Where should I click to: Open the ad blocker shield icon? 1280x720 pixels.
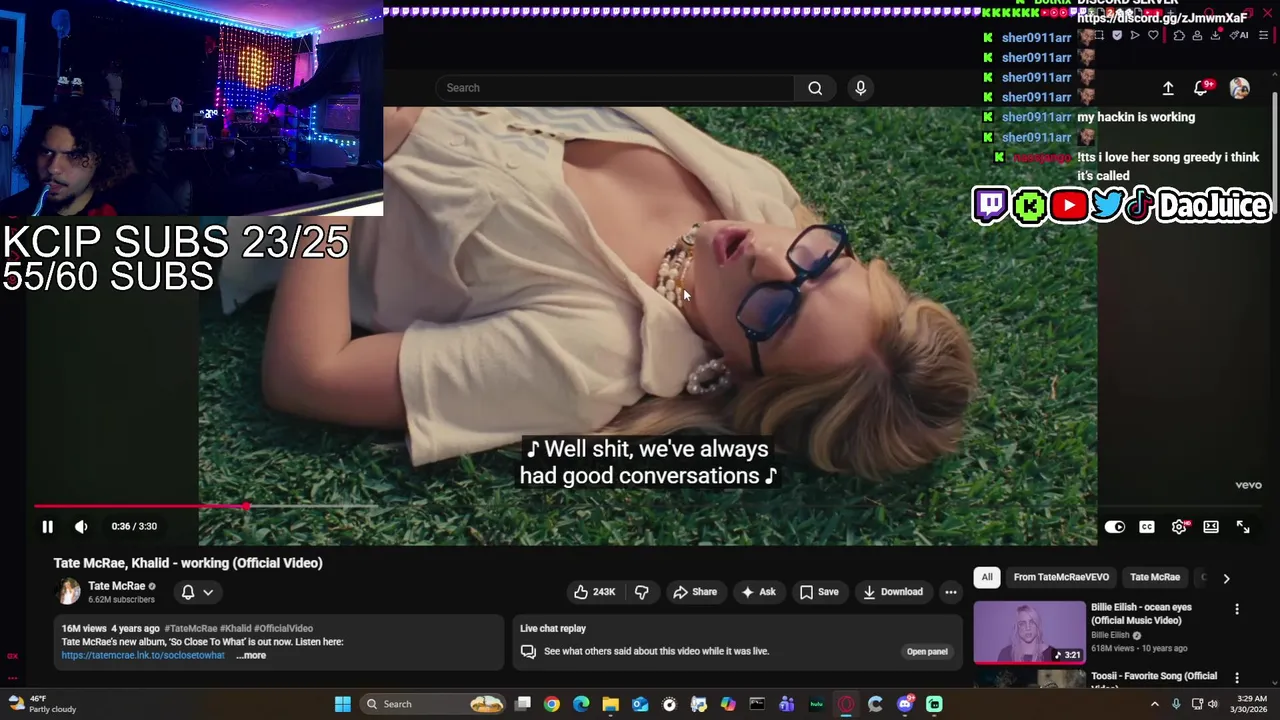tap(1117, 35)
